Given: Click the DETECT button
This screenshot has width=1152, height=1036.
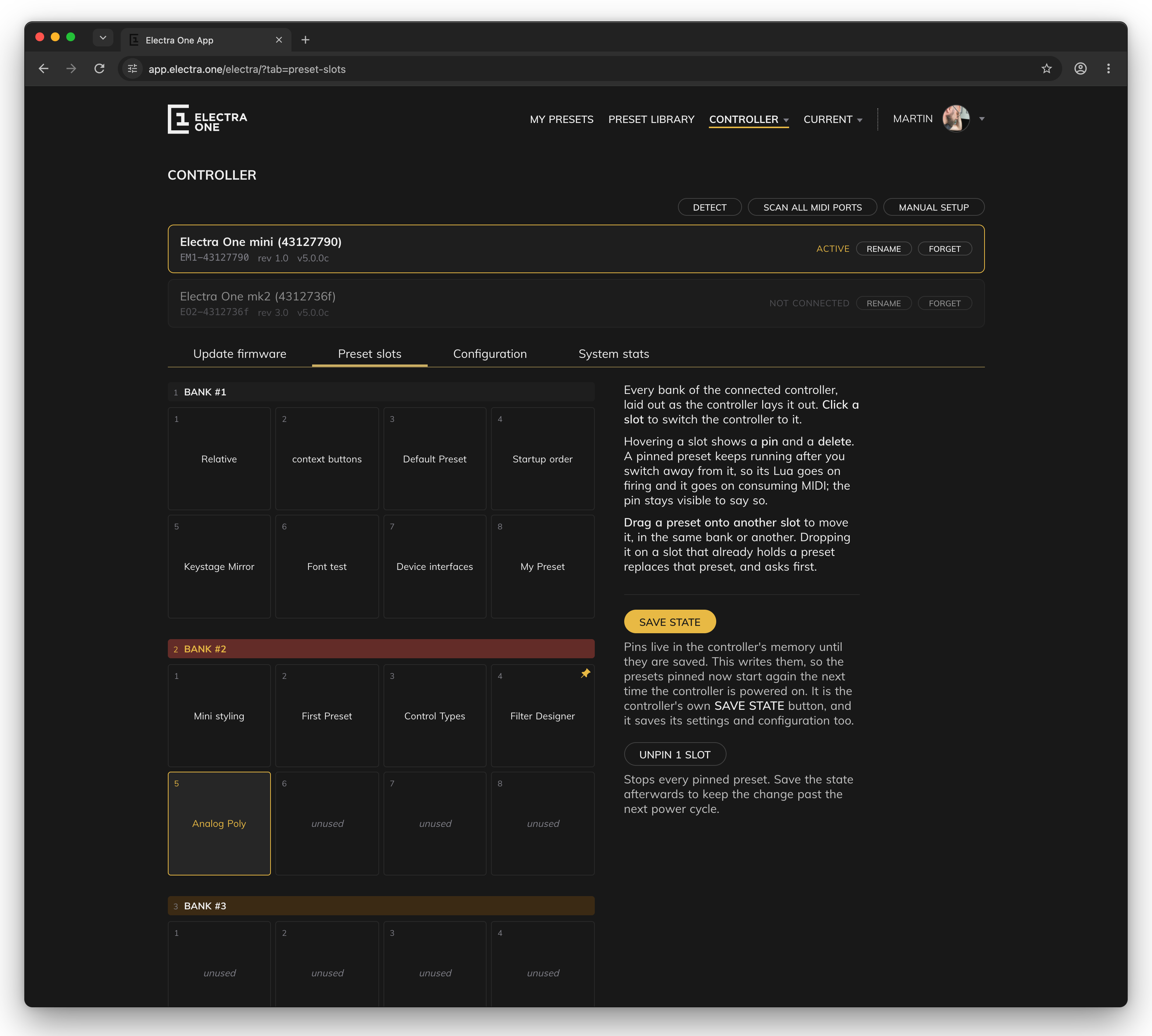Looking at the screenshot, I should point(709,207).
